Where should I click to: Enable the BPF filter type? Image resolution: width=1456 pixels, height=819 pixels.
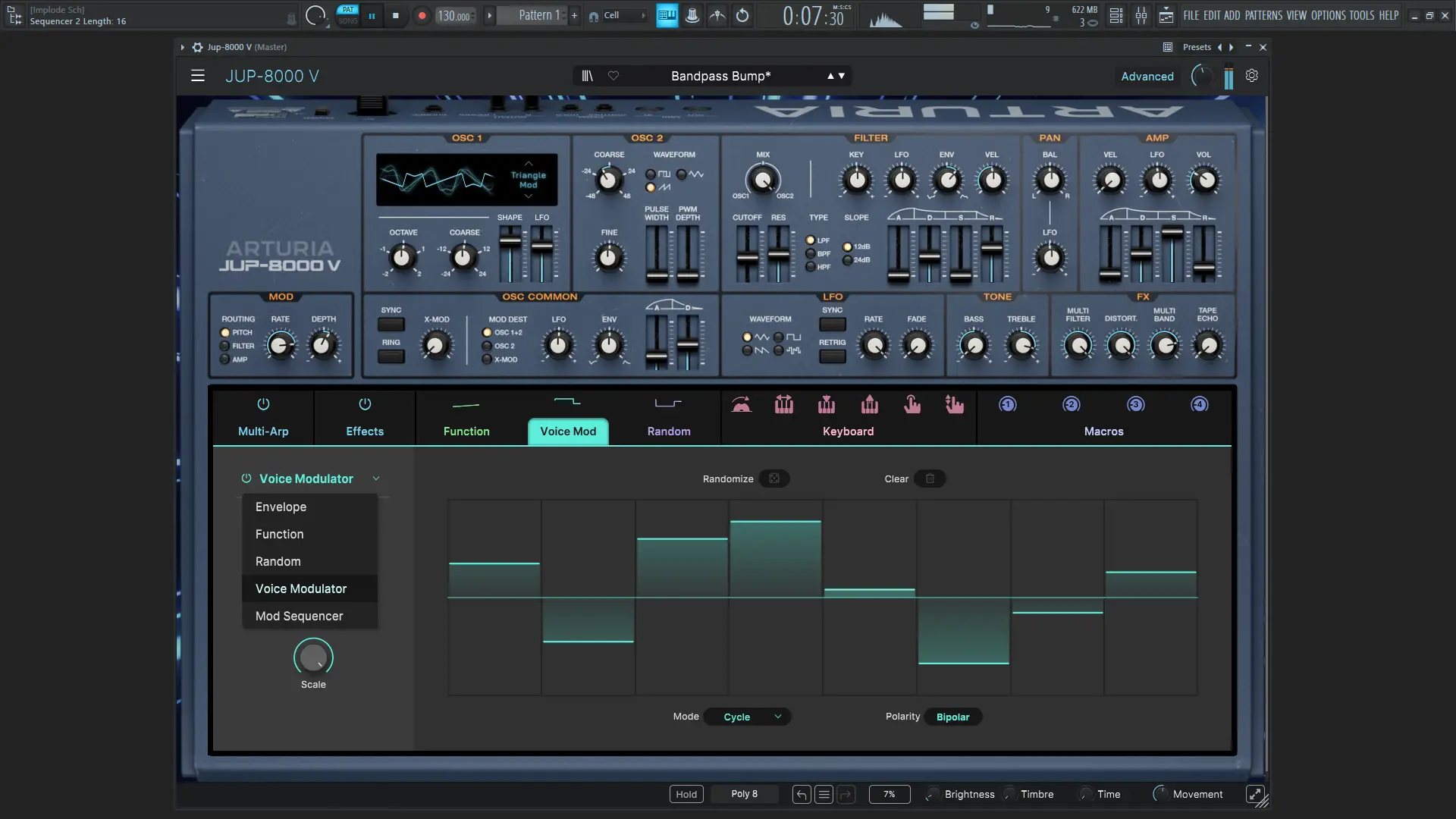pos(811,253)
